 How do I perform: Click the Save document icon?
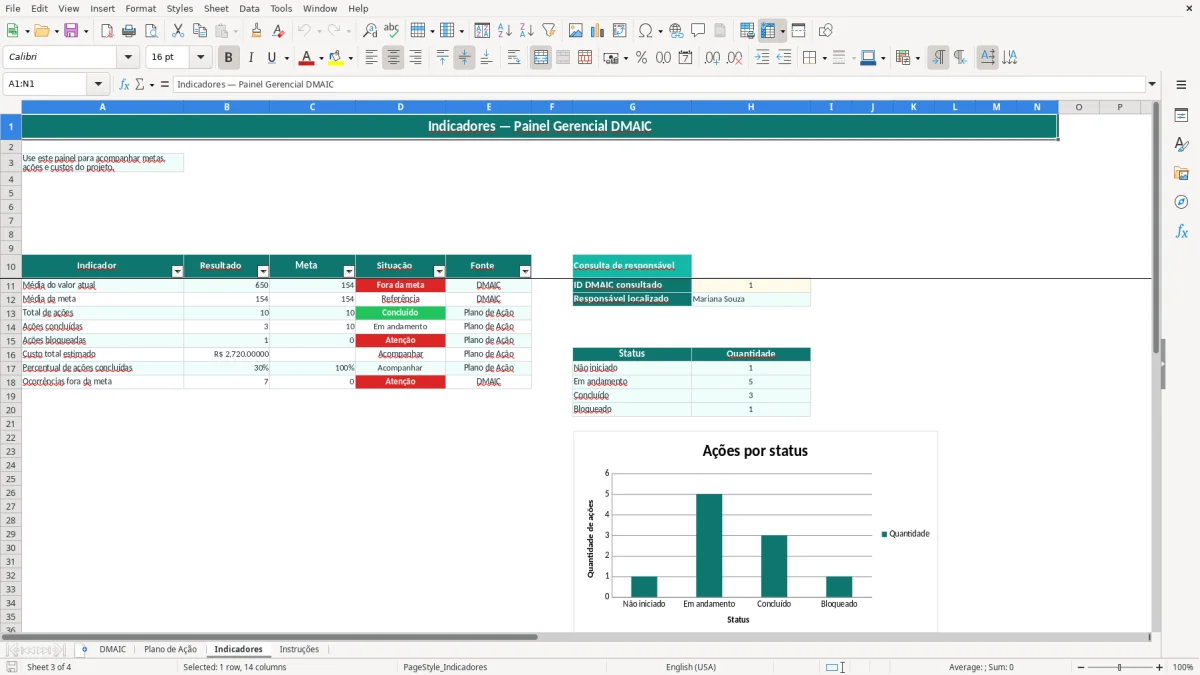(x=71, y=31)
